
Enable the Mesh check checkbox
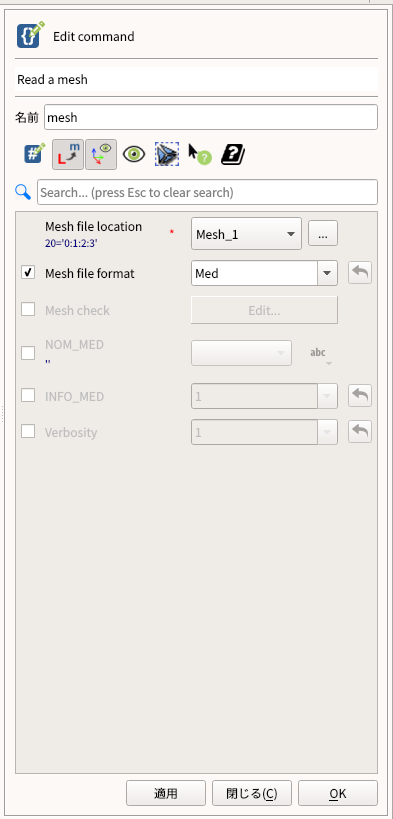[28, 310]
